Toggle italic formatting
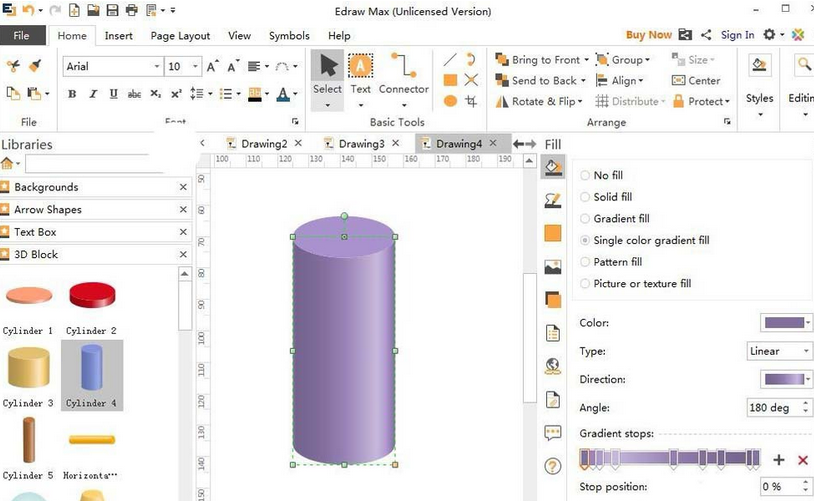This screenshot has width=814, height=501. 93,94
